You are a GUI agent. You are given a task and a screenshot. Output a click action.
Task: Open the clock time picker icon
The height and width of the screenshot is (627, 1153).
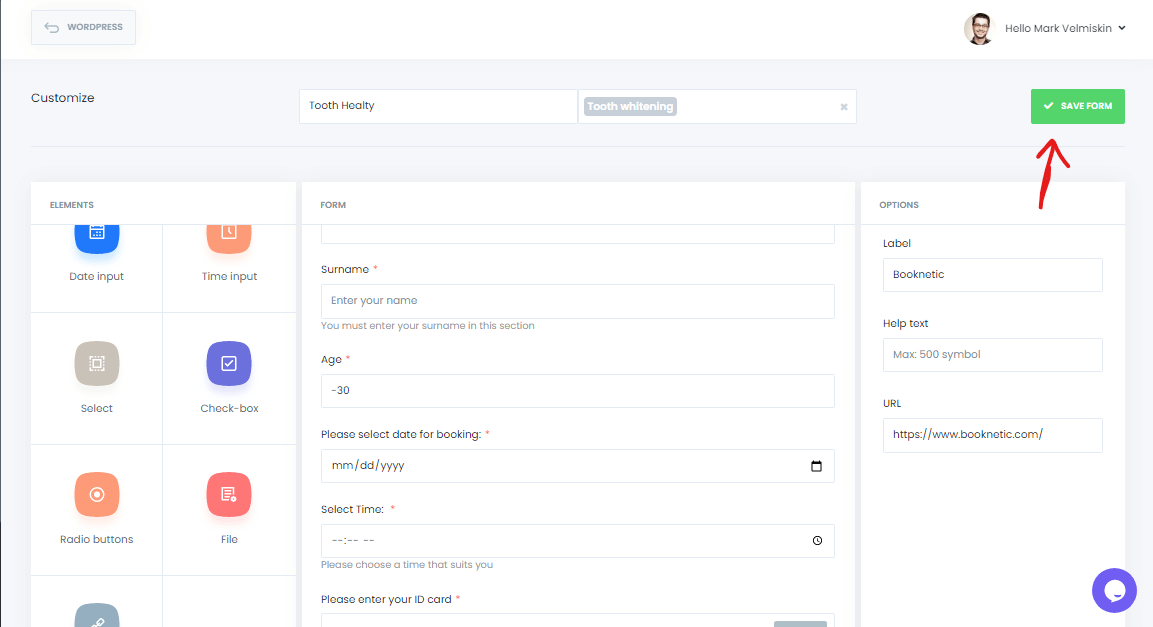pyautogui.click(x=817, y=541)
